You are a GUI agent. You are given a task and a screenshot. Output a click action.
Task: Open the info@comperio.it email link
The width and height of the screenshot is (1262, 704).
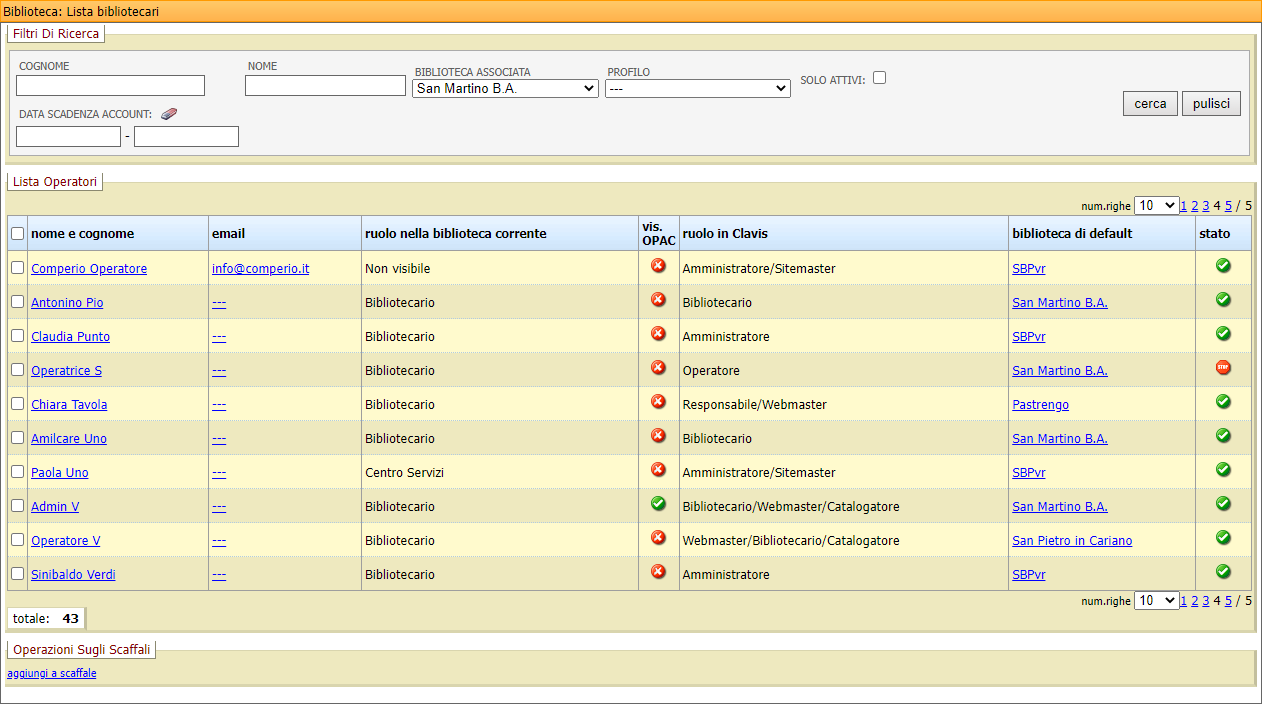260,269
